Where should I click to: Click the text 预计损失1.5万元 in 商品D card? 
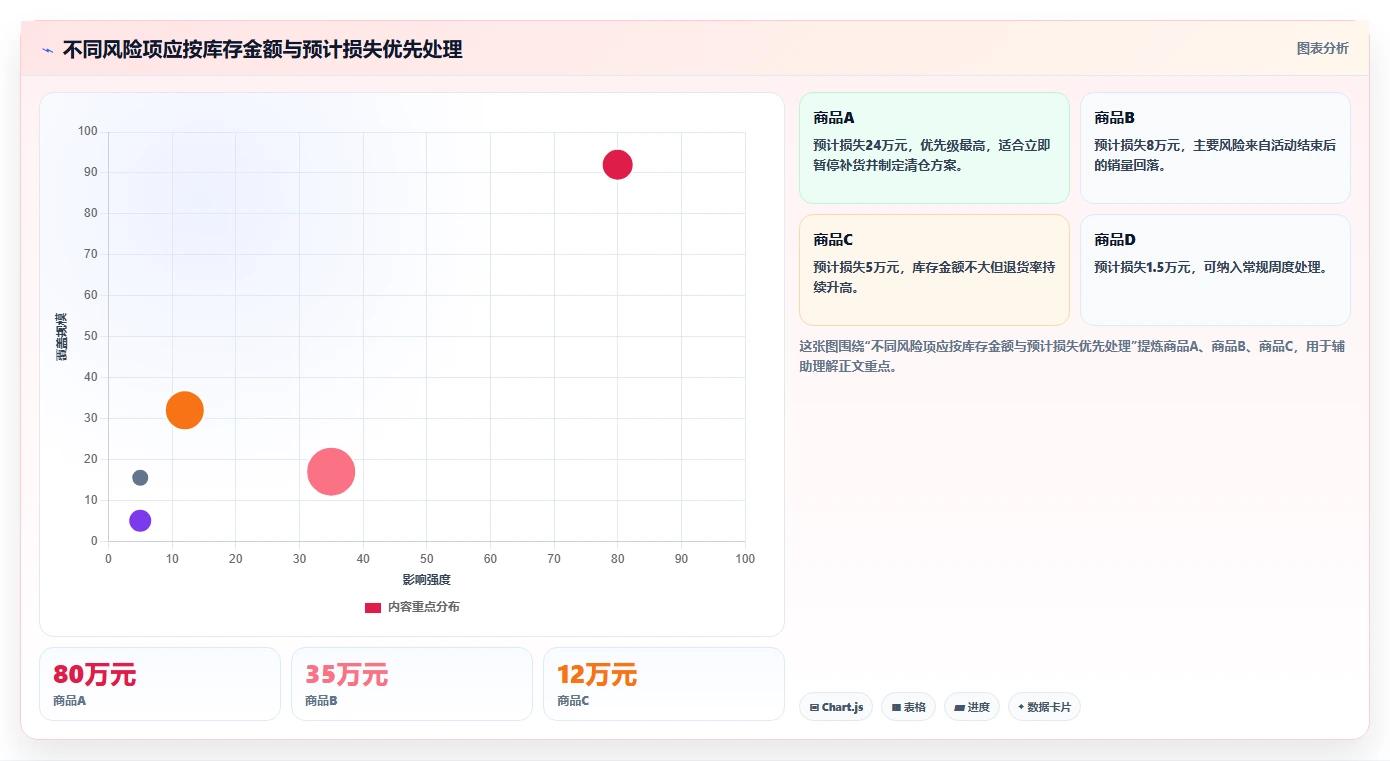(x=1142, y=267)
